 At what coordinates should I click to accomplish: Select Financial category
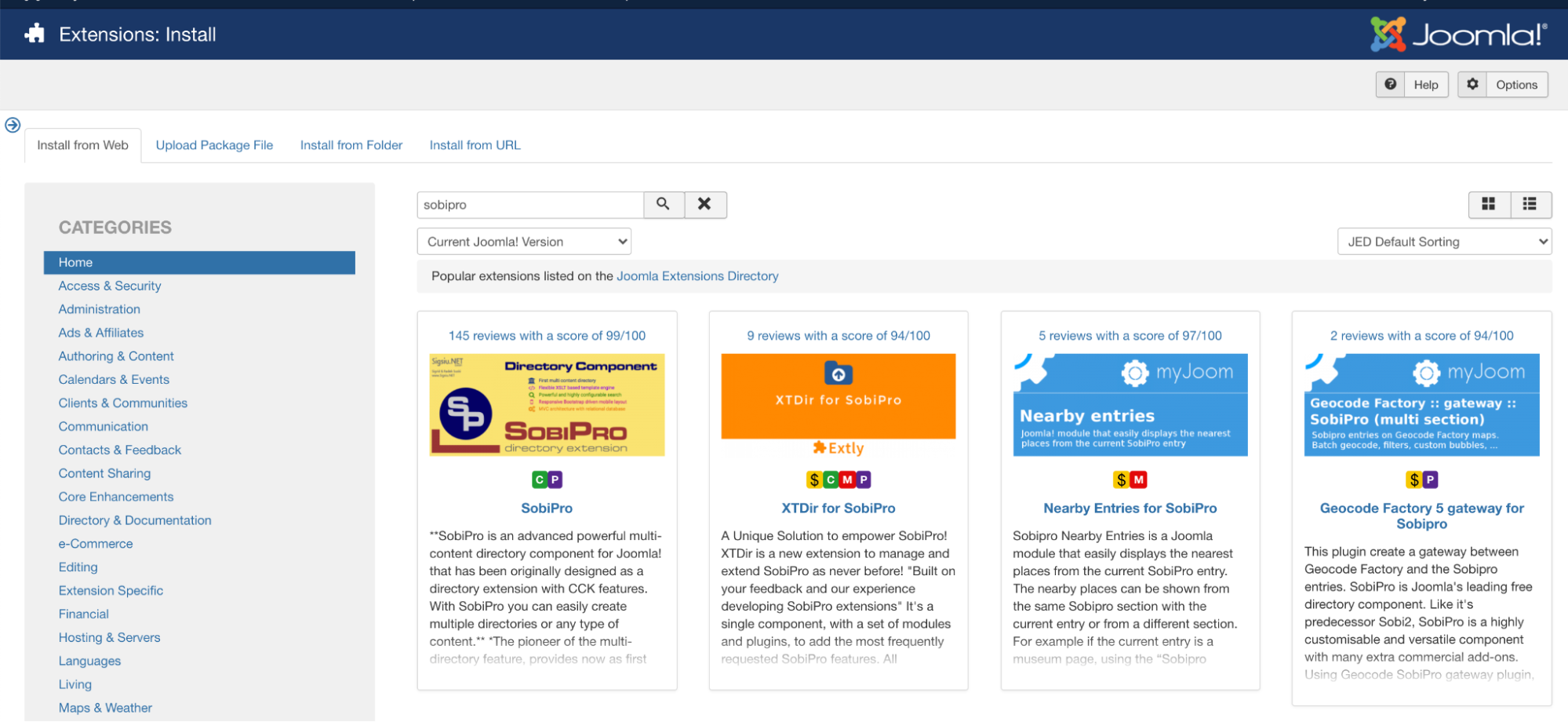[x=83, y=614]
